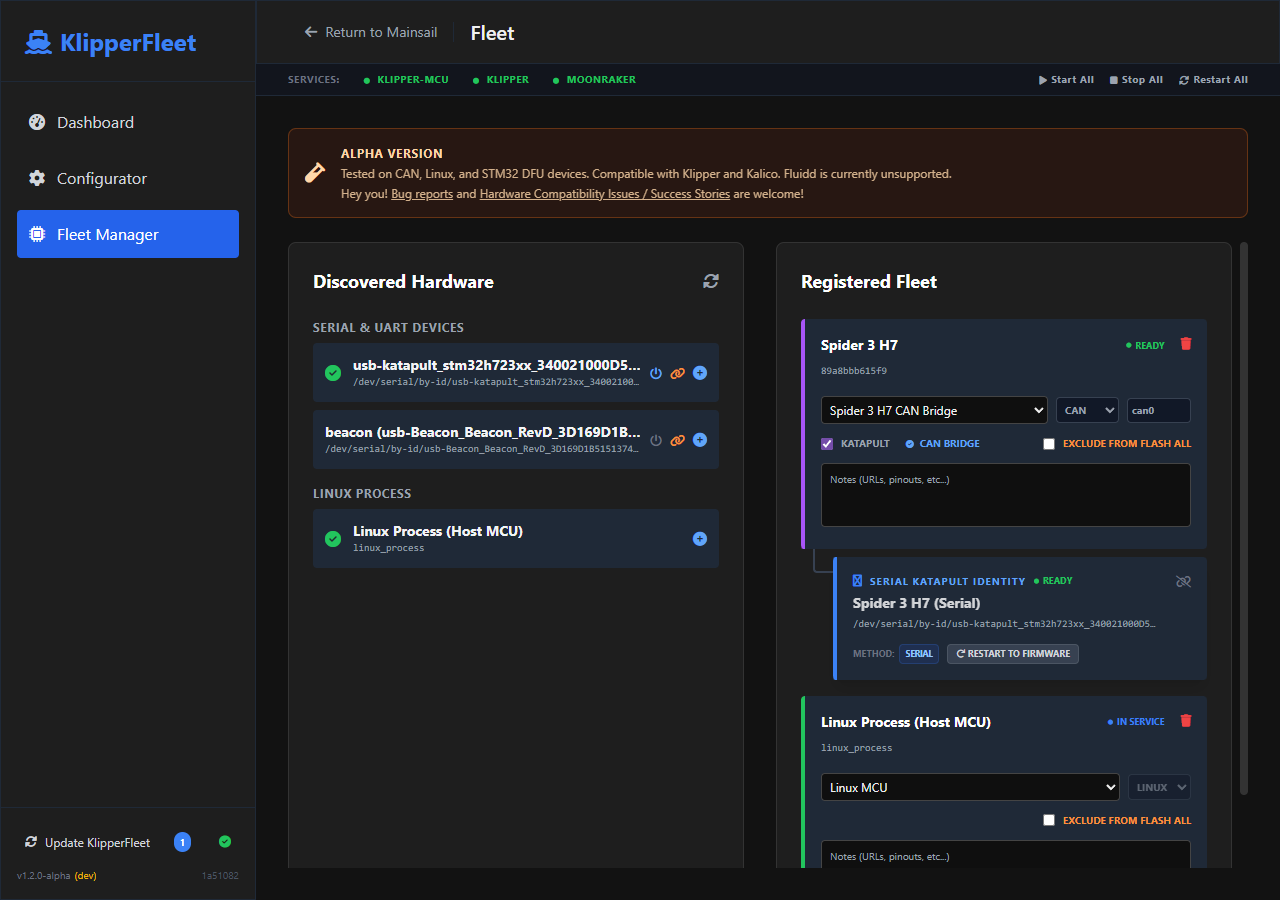Add Linux Process host MCU to fleet
The image size is (1280, 900).
click(700, 539)
